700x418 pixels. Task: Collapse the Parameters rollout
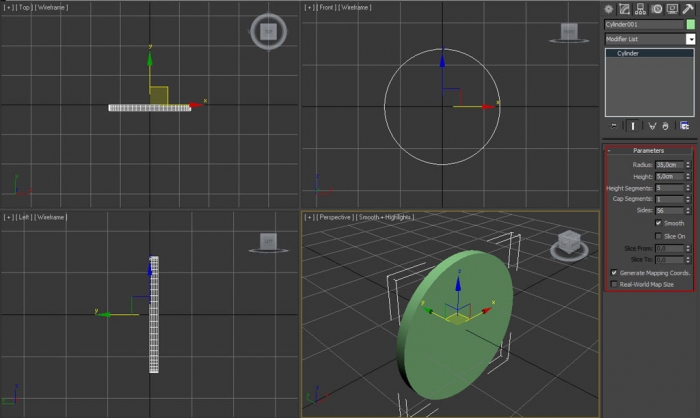(x=649, y=150)
